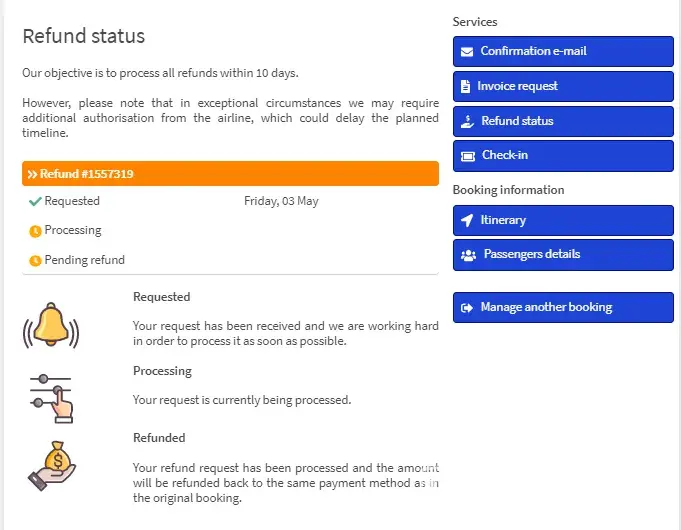Click the green checkmark next to Requested
Viewport: 681px width, 530px height.
(35, 201)
